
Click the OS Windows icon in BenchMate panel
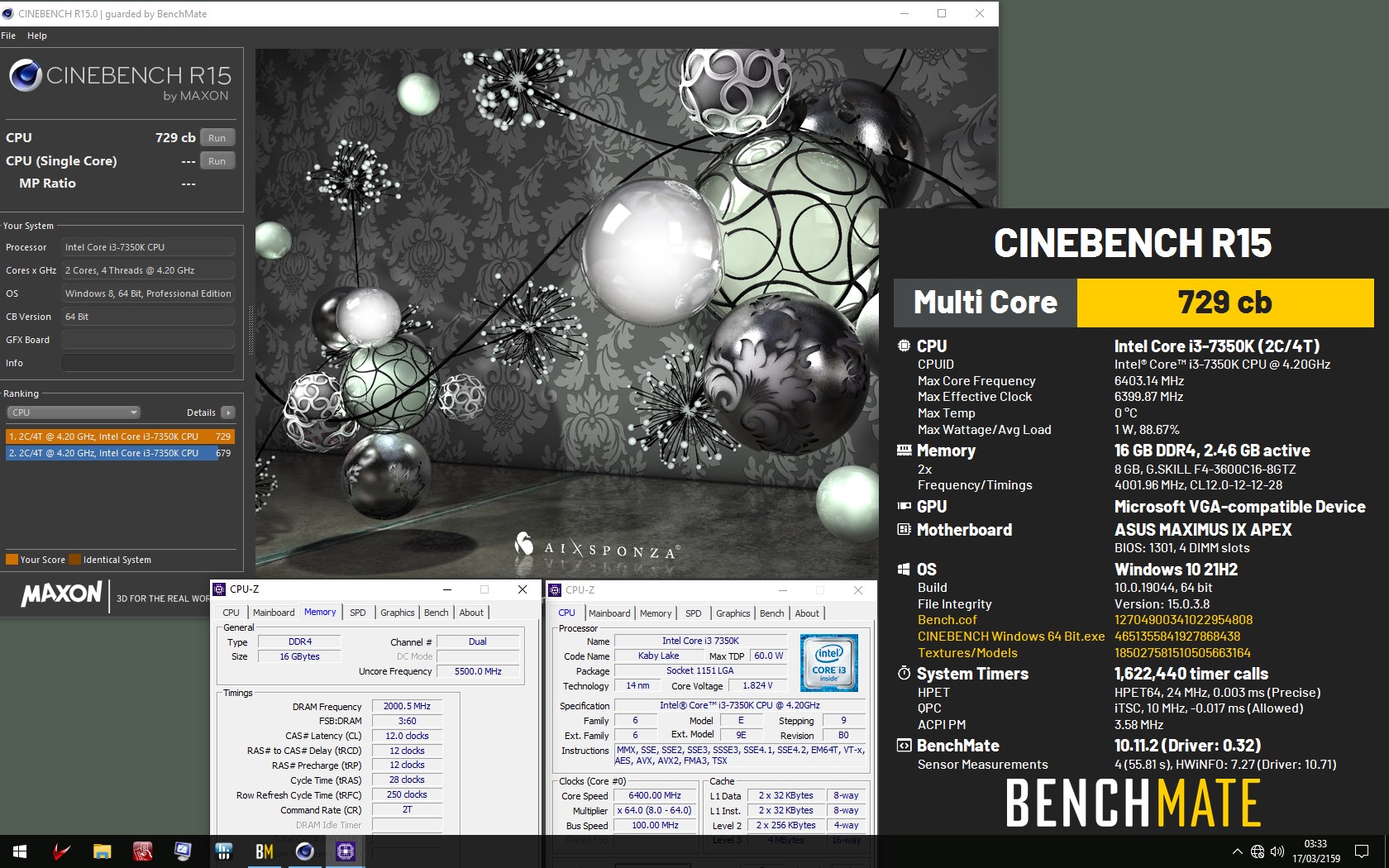904,570
